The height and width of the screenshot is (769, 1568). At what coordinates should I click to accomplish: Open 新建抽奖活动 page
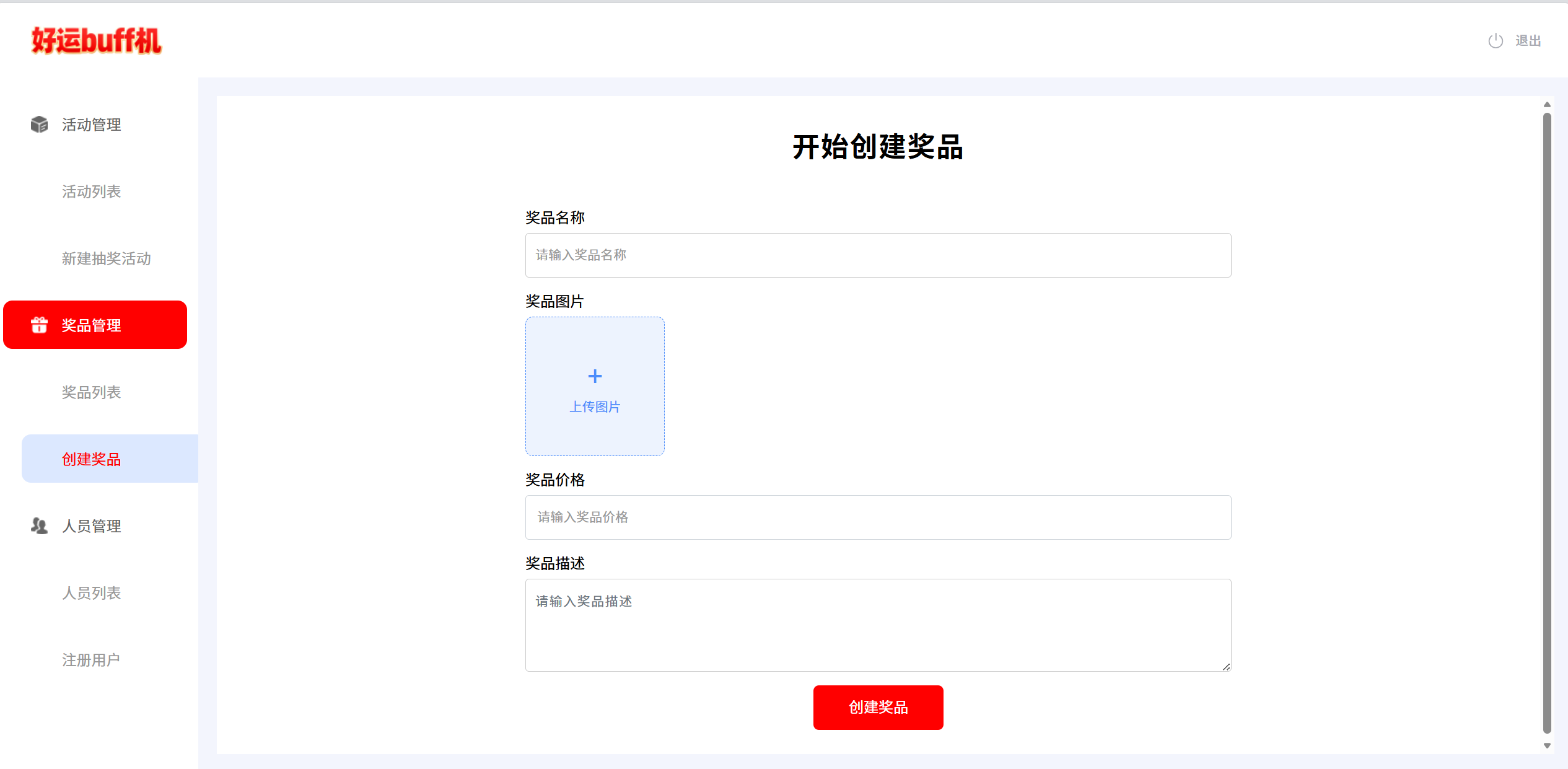pyautogui.click(x=106, y=258)
